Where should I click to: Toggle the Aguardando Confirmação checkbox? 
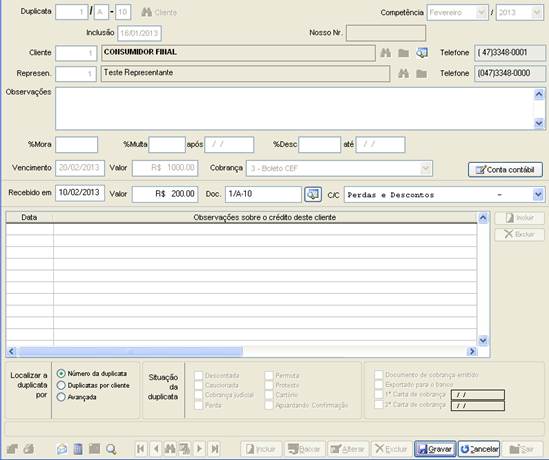pyautogui.click(x=269, y=405)
